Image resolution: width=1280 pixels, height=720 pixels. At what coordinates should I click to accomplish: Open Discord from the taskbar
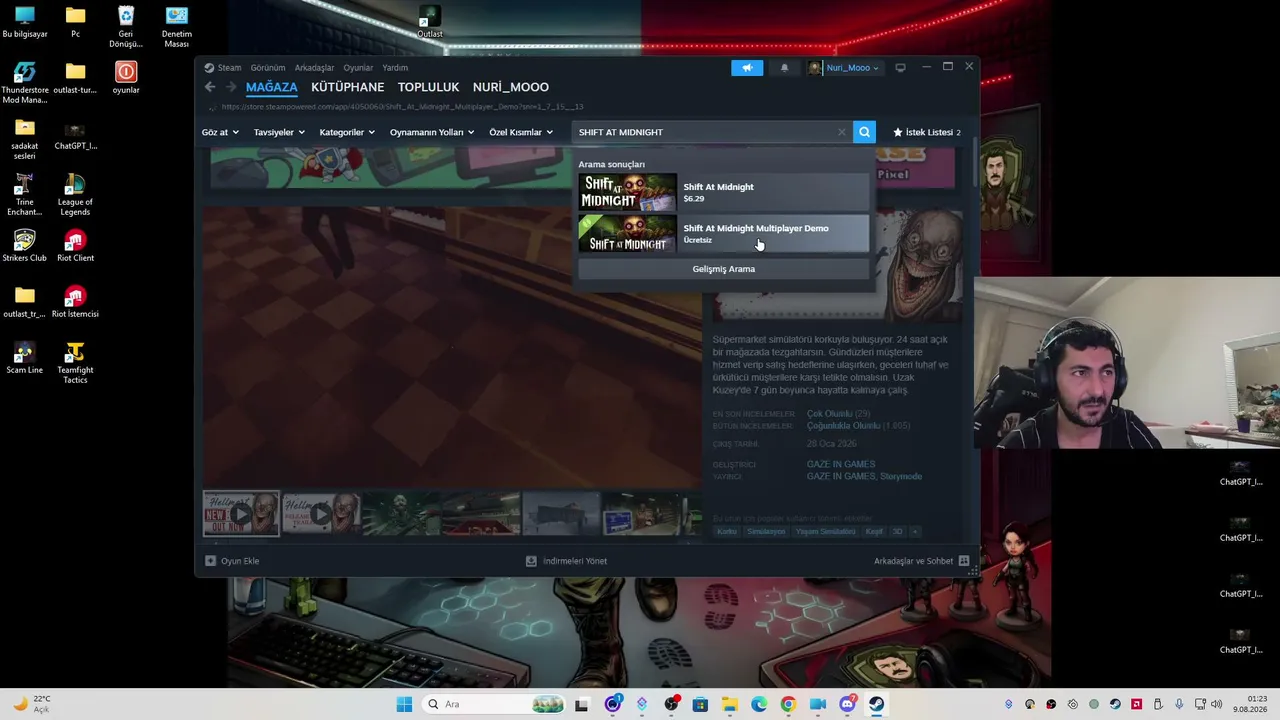[x=847, y=704]
